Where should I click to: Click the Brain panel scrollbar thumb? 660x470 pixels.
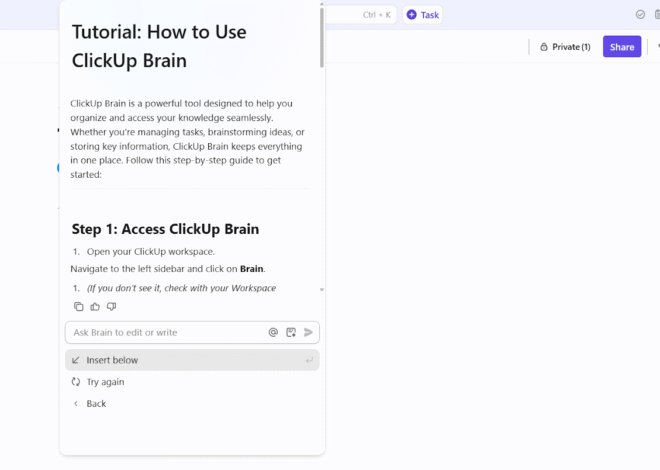(x=322, y=38)
